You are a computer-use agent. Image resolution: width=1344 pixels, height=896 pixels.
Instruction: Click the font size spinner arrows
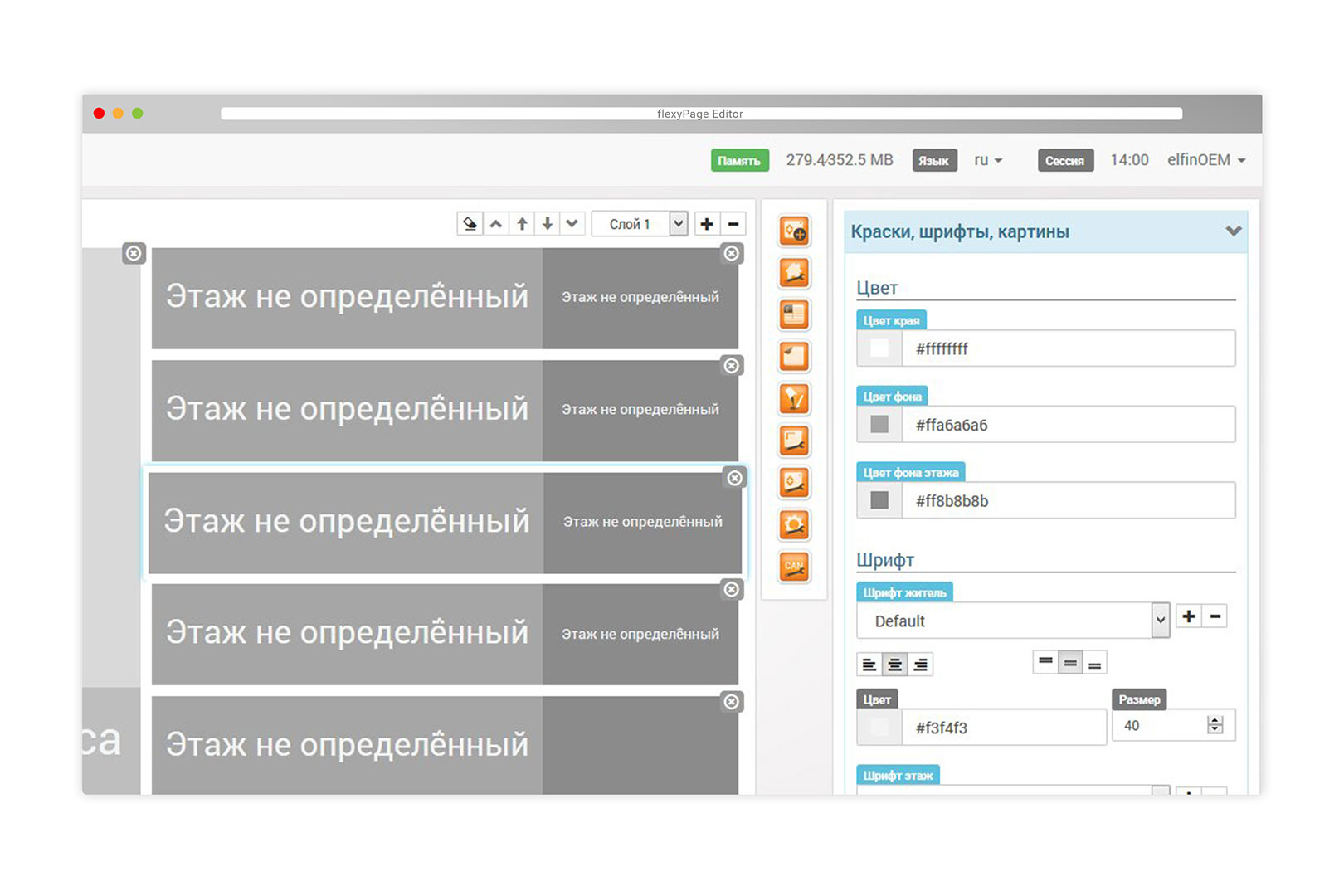point(1215,725)
